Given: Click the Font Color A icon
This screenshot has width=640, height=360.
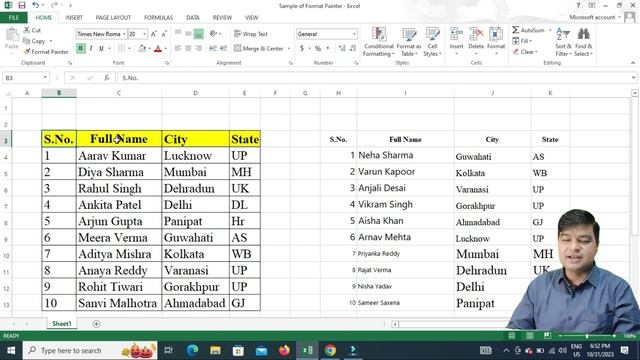Looking at the screenshot, I should pos(158,48).
